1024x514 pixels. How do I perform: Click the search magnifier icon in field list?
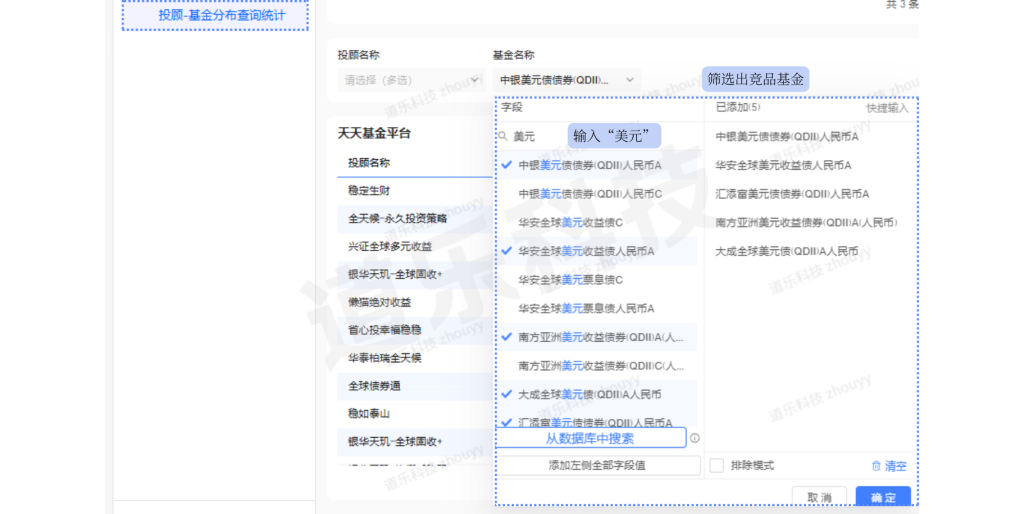(503, 136)
